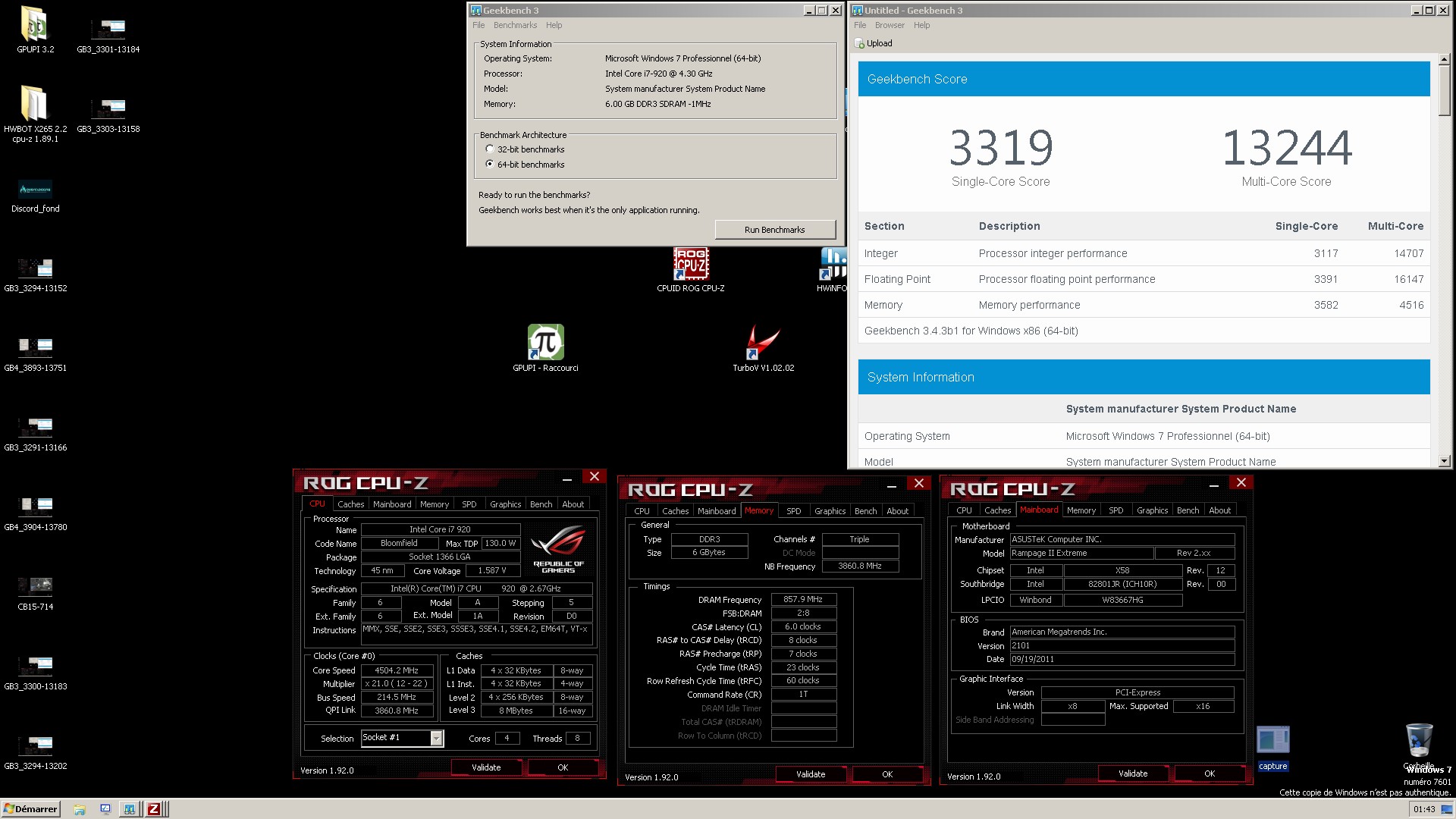The height and width of the screenshot is (819, 1456).
Task: Open Mainboard tab in left CPU-Z window
Action: 392,504
